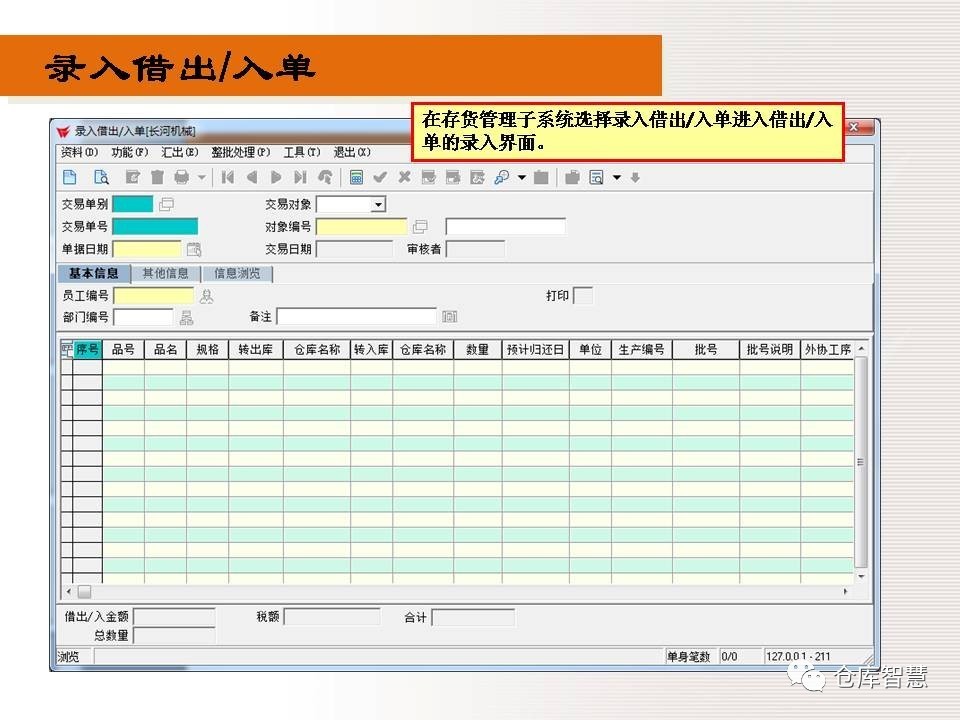
Task: Switch to the 其他信息 tab
Action: tap(165, 273)
